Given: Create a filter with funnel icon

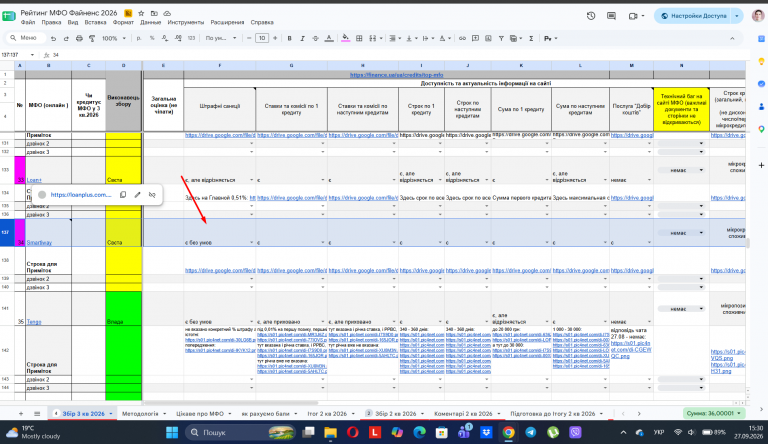Looking at the screenshot, I should [x=501, y=38].
